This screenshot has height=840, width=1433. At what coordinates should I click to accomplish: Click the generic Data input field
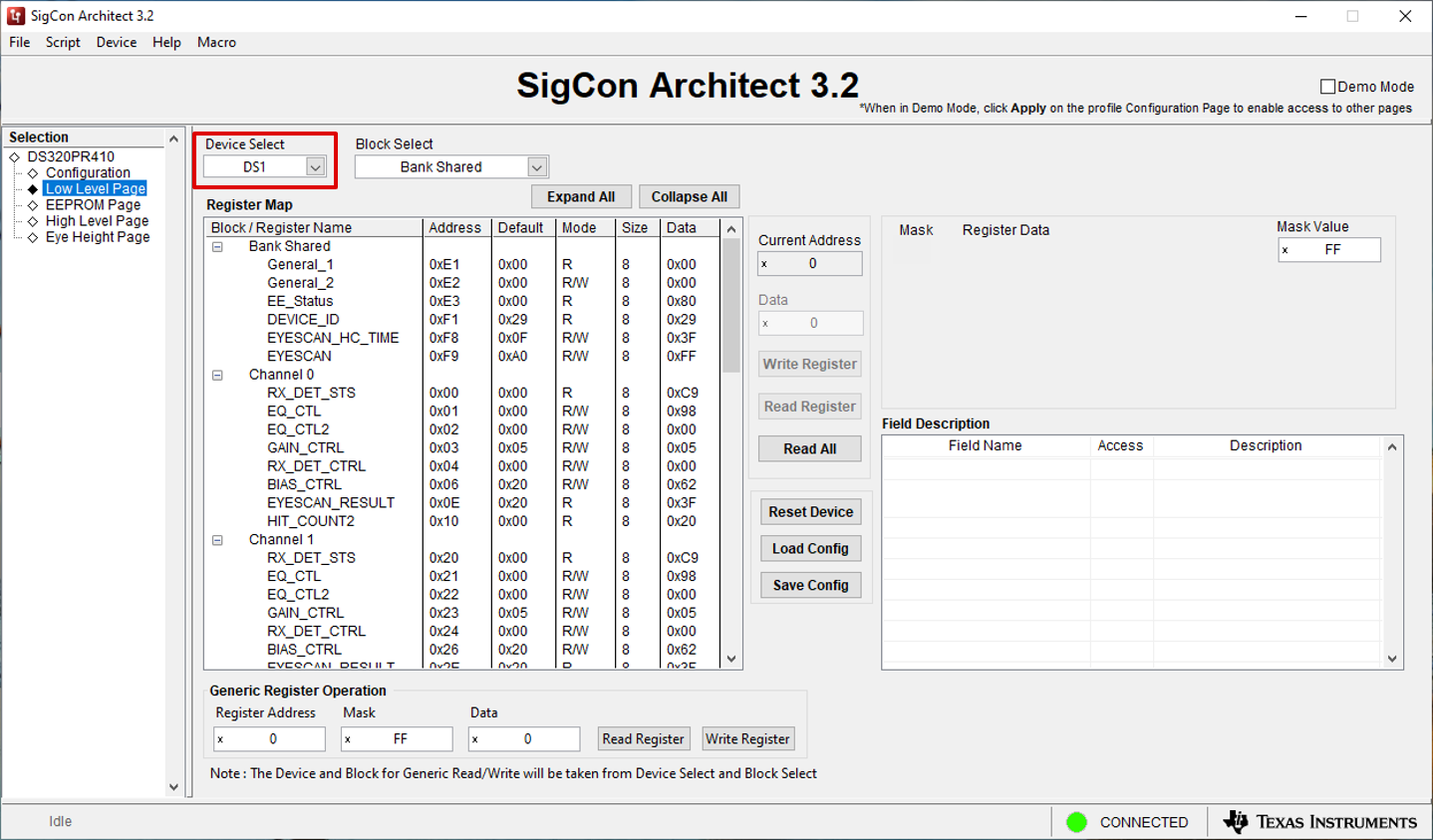524,739
